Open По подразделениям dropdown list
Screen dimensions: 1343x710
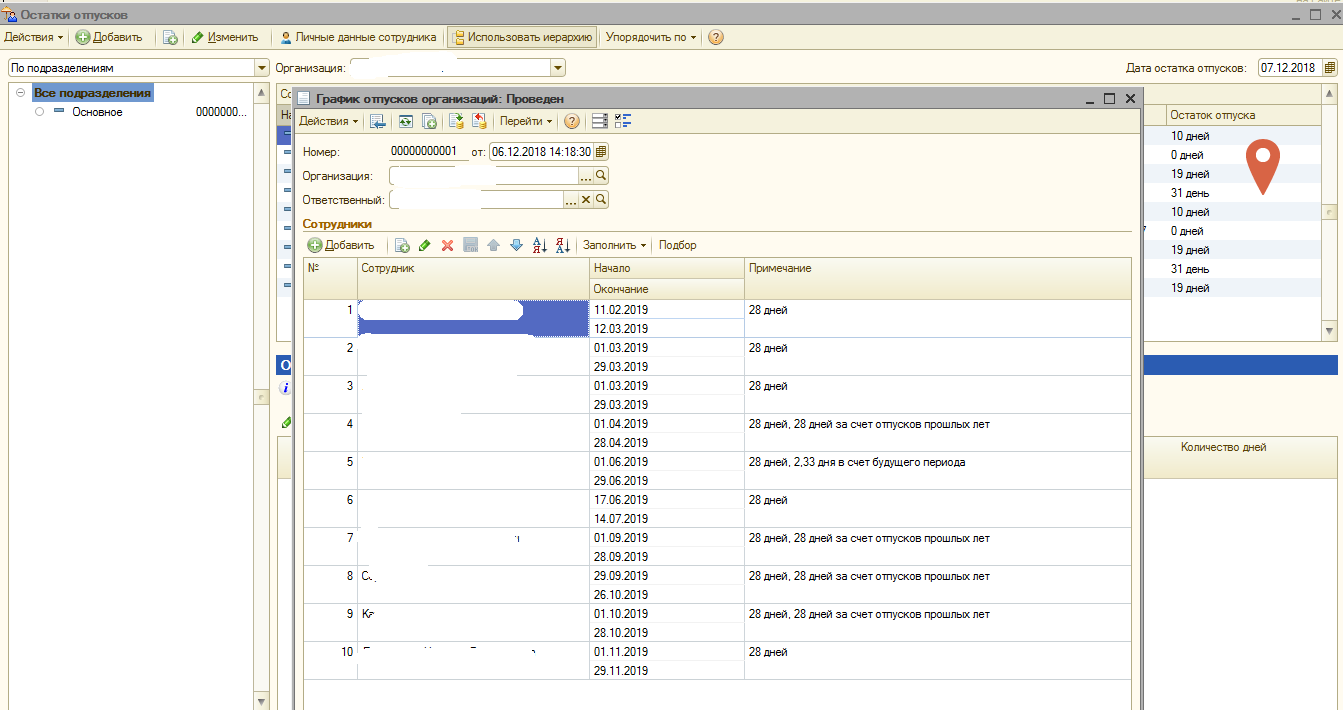point(263,68)
